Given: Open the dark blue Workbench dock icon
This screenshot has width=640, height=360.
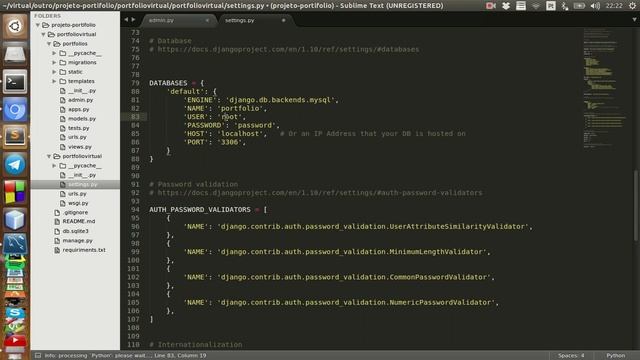Looking at the screenshot, I should 15,244.
